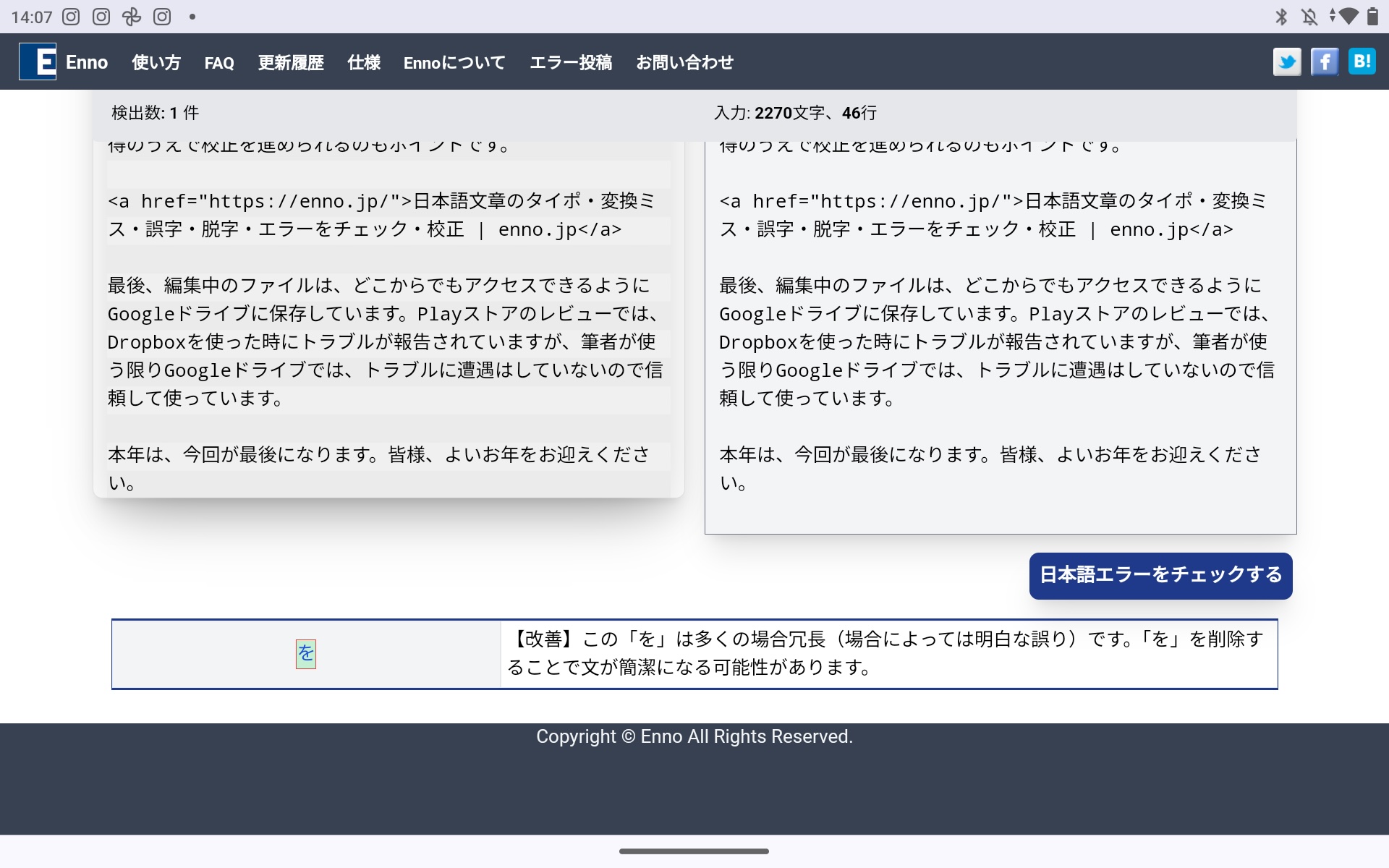Click left panel line 本年は、今回が最後になります

(379, 468)
